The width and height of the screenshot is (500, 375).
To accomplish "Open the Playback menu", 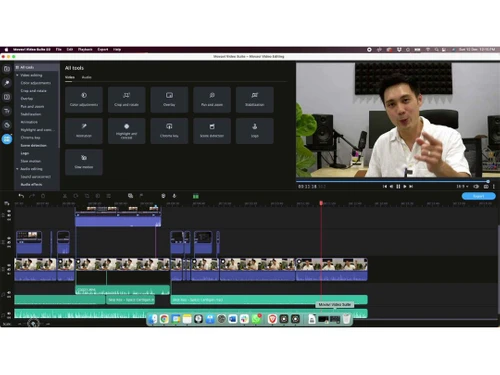I will pyautogui.click(x=85, y=49).
